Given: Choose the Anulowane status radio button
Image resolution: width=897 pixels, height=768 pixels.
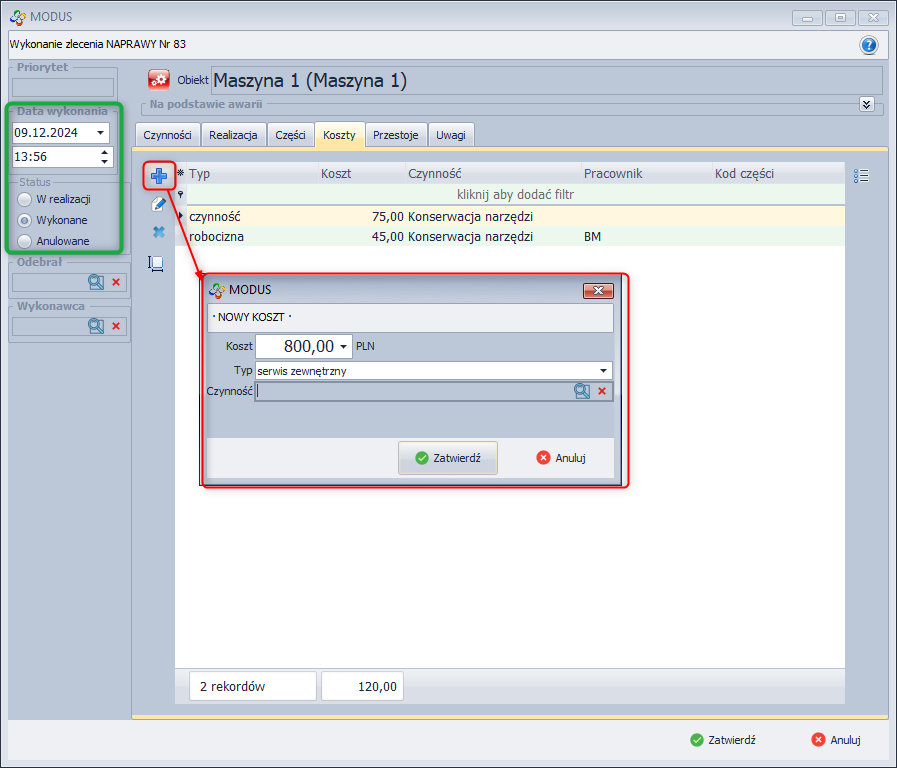Looking at the screenshot, I should click(25, 241).
